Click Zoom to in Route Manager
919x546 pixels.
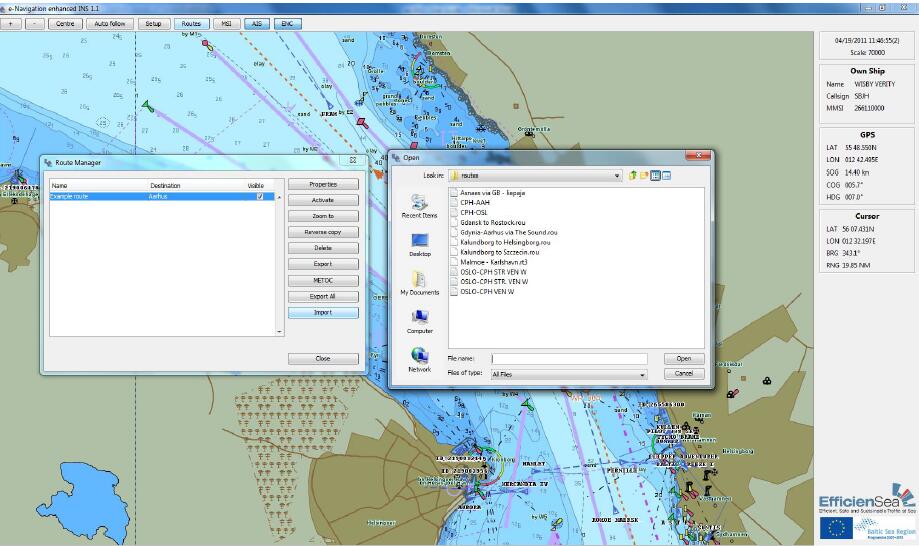(x=323, y=216)
